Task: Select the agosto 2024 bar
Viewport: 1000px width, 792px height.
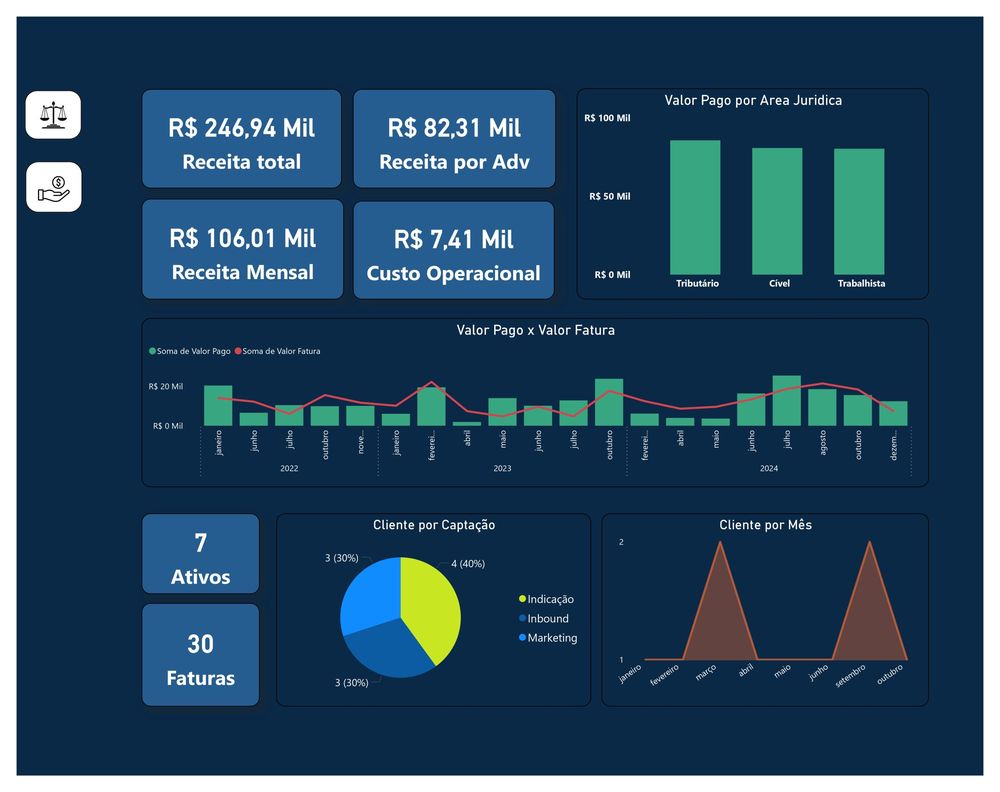Action: point(822,407)
